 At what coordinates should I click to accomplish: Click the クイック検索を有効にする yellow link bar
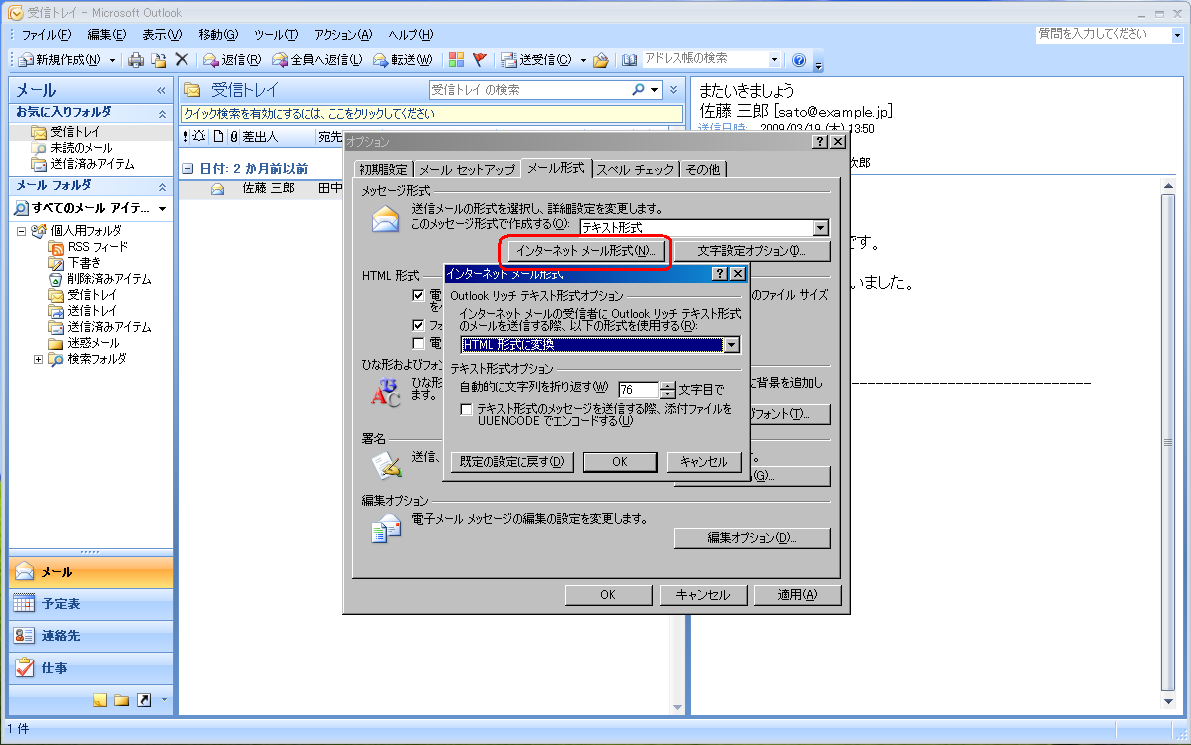[431, 113]
